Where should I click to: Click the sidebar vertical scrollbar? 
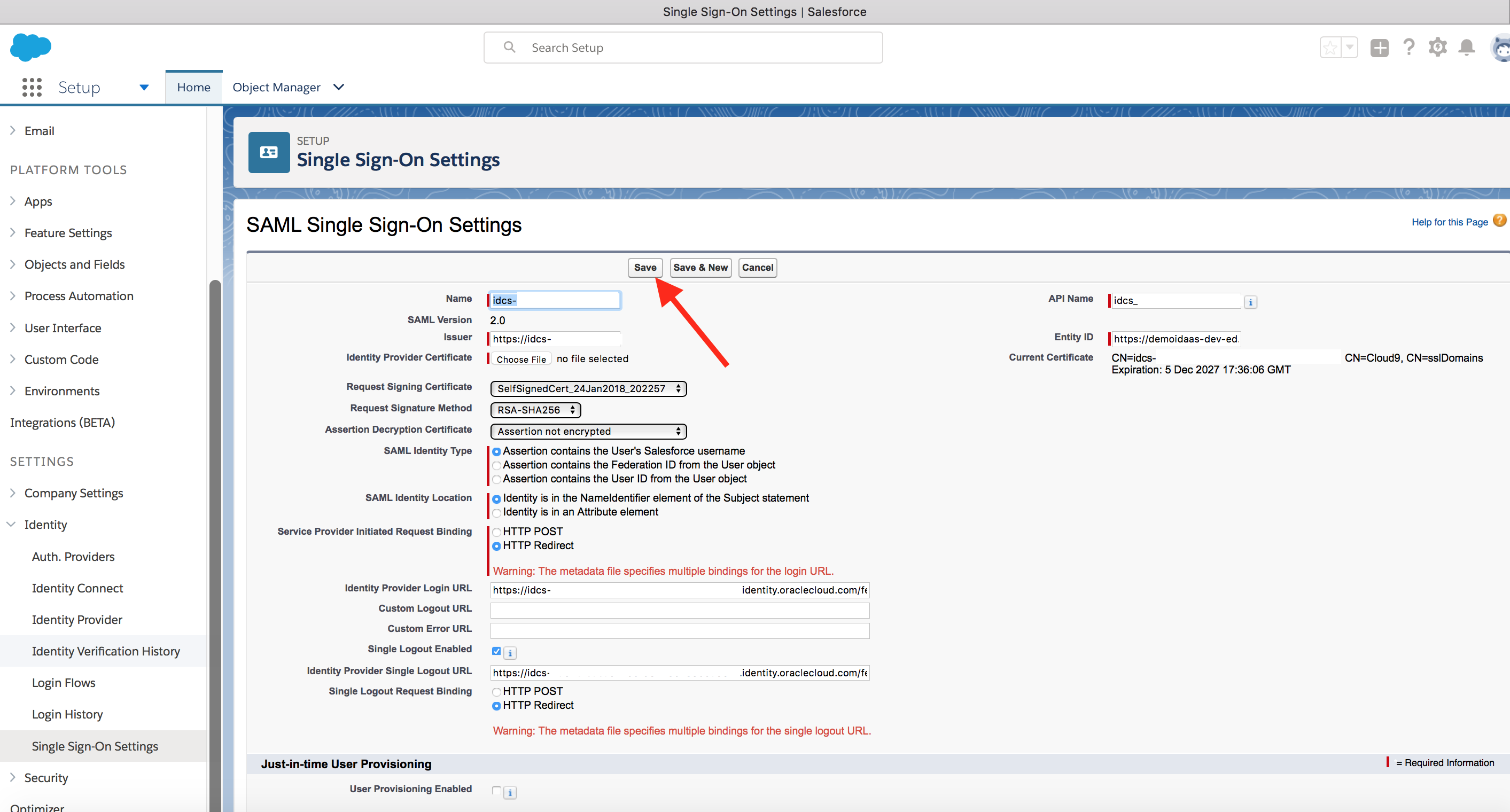point(215,545)
